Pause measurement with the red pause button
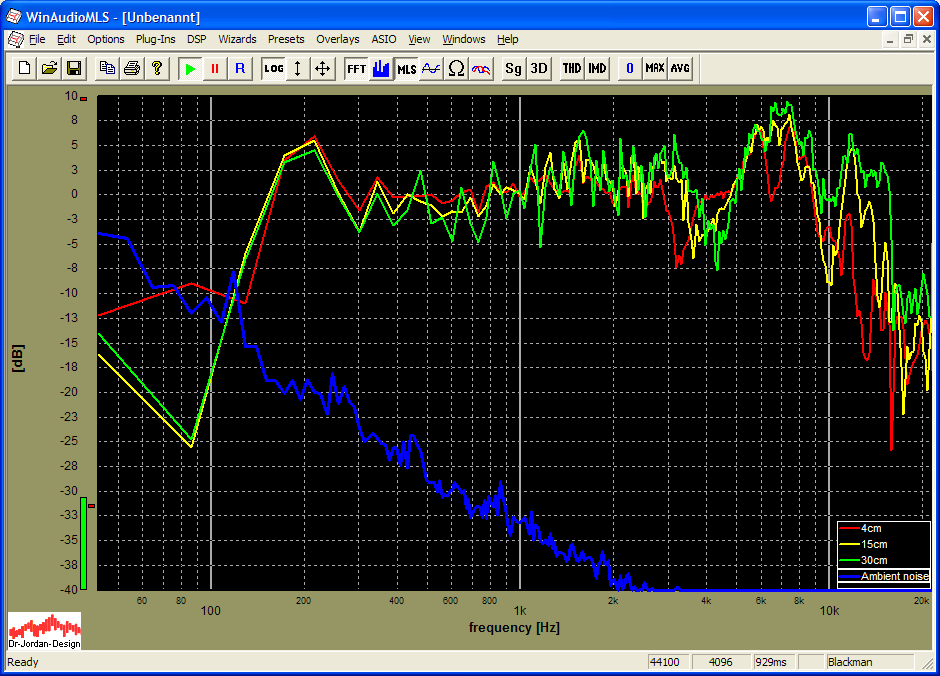 214,69
